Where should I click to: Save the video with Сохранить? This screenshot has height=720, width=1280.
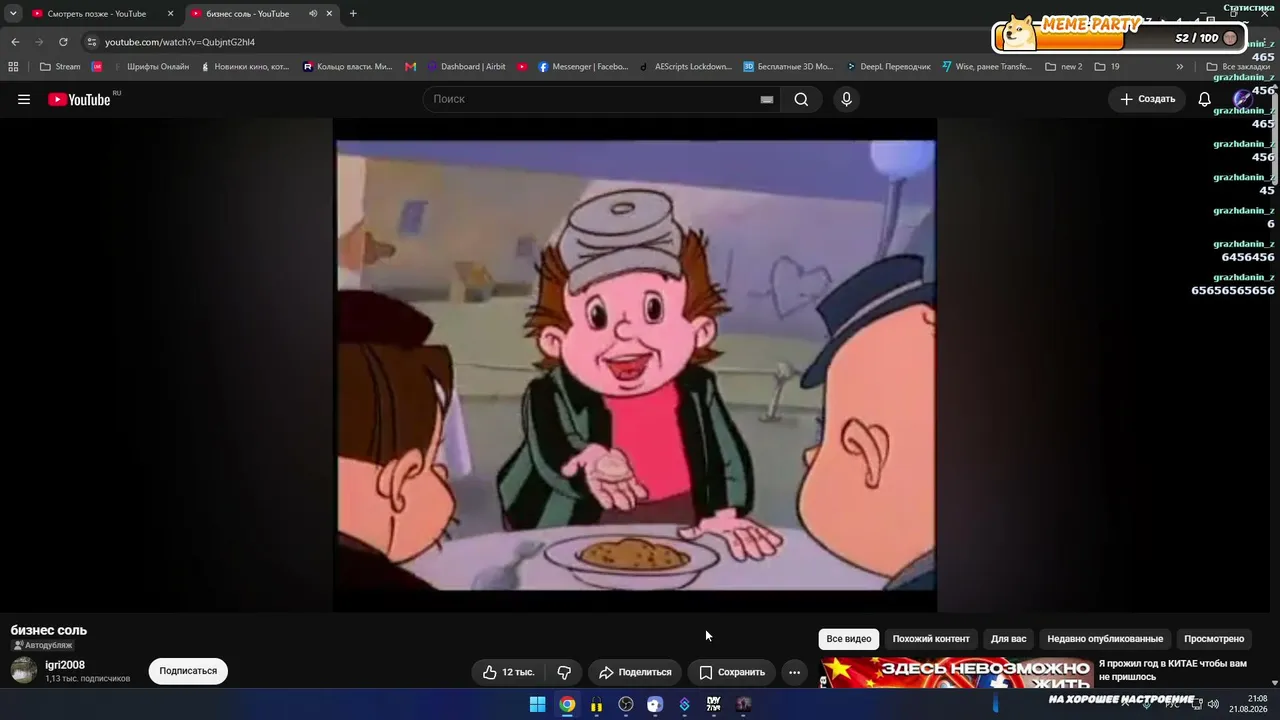(x=732, y=672)
